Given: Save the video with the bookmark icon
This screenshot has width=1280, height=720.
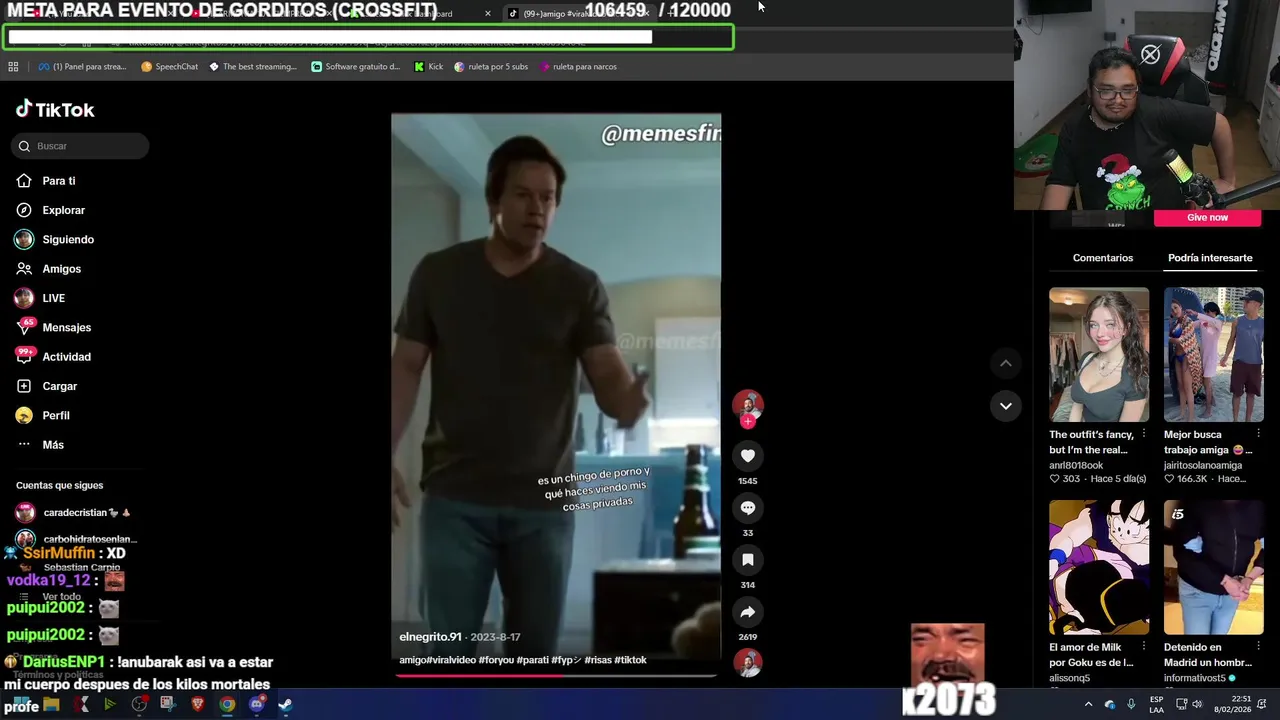Looking at the screenshot, I should tap(747, 560).
